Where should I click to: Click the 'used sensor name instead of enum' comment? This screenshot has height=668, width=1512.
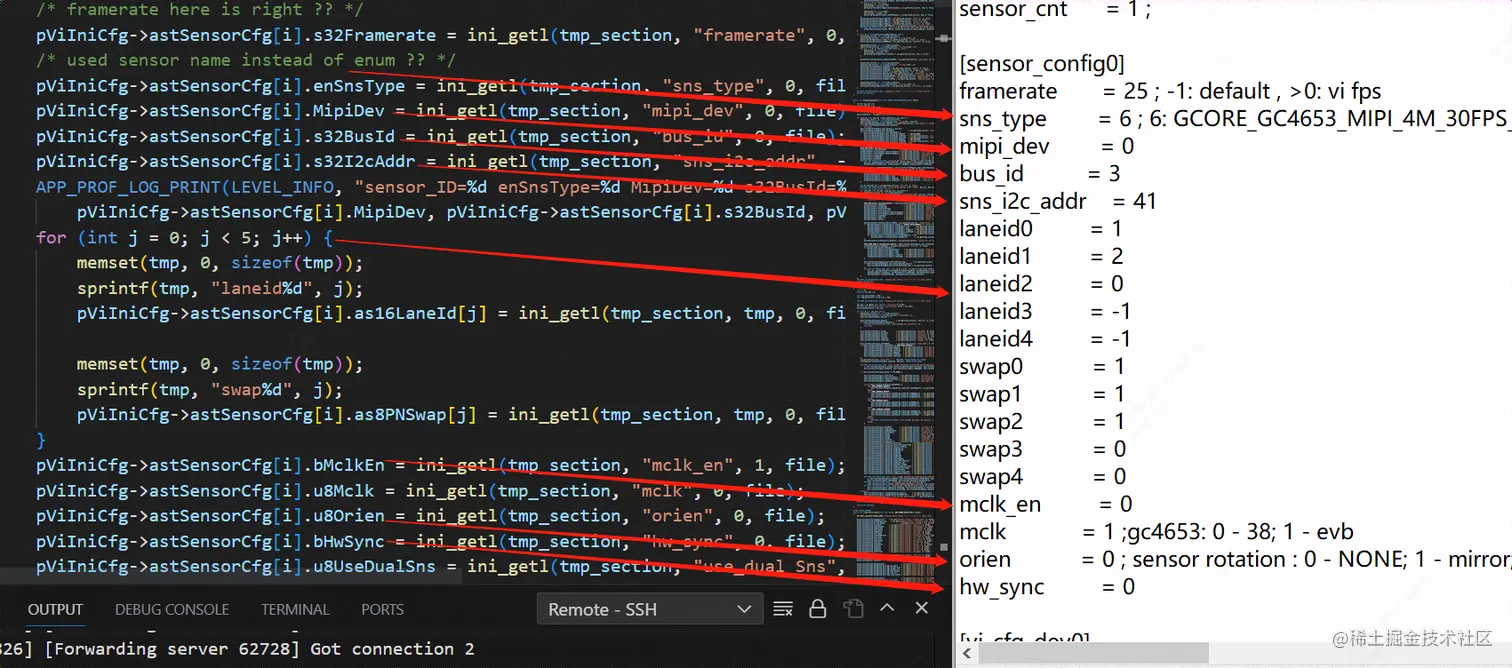click(246, 60)
